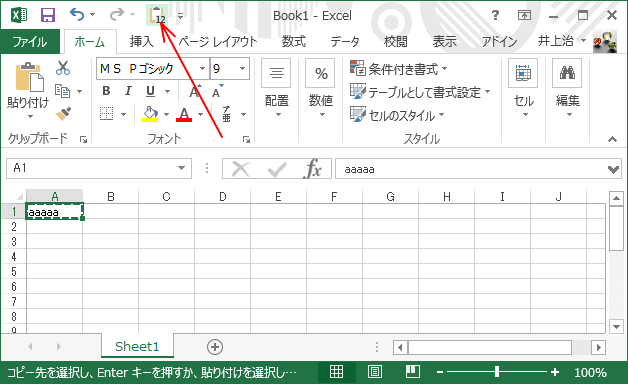628x384 pixels.
Task: Expand the Borders dropdown arrow
Action: [x=123, y=115]
